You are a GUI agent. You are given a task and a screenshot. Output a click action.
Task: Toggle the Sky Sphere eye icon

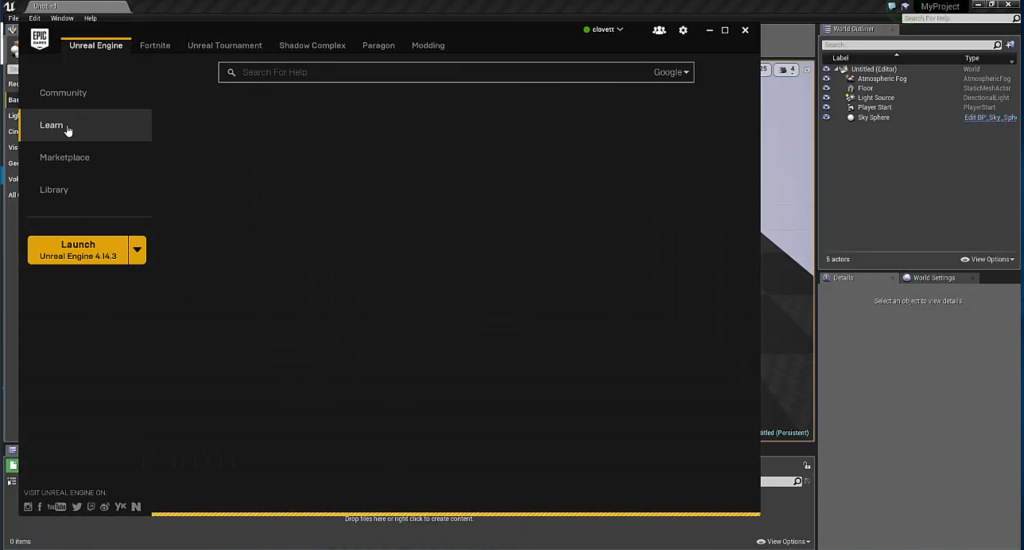point(826,117)
